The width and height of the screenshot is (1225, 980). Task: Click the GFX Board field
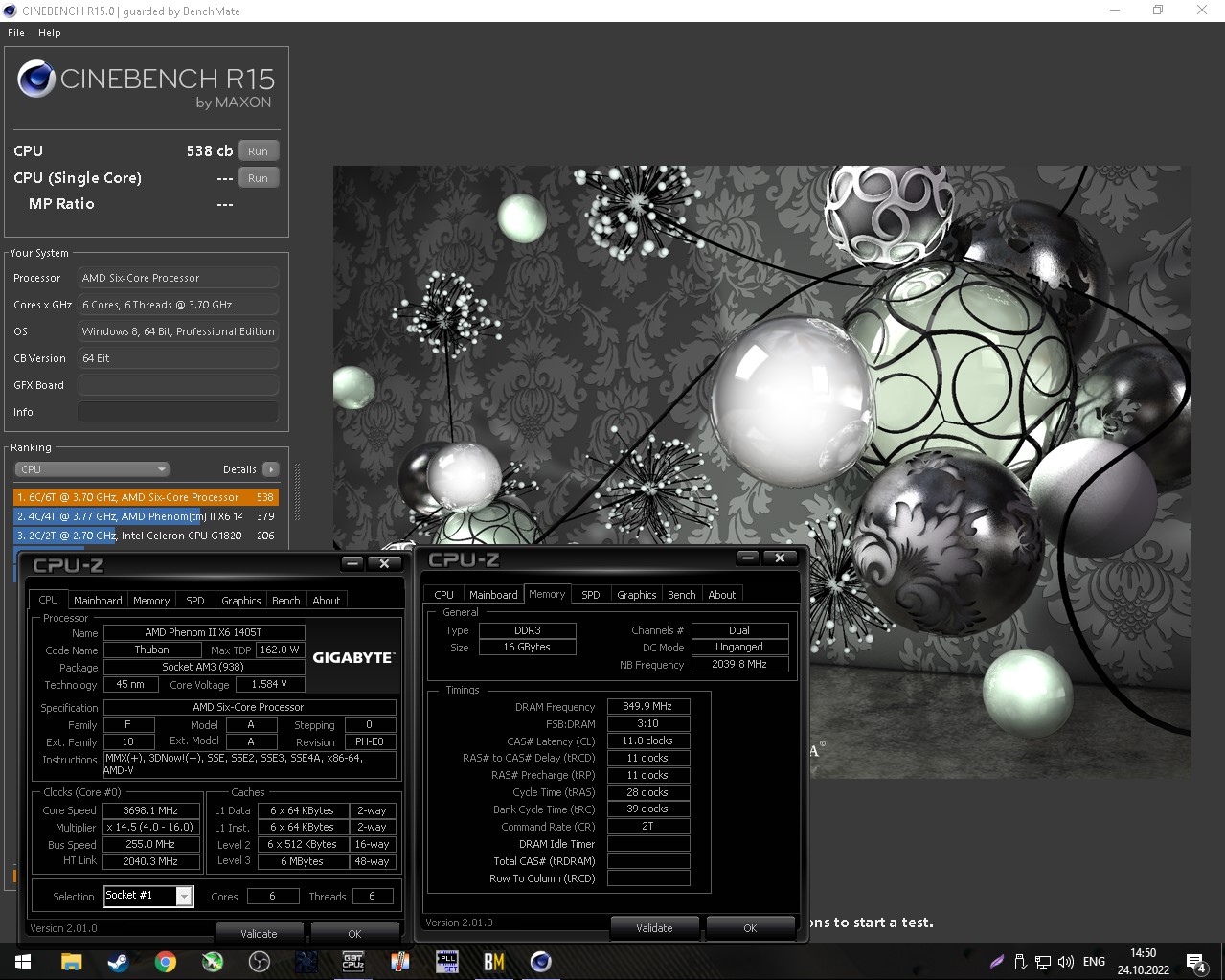click(178, 385)
